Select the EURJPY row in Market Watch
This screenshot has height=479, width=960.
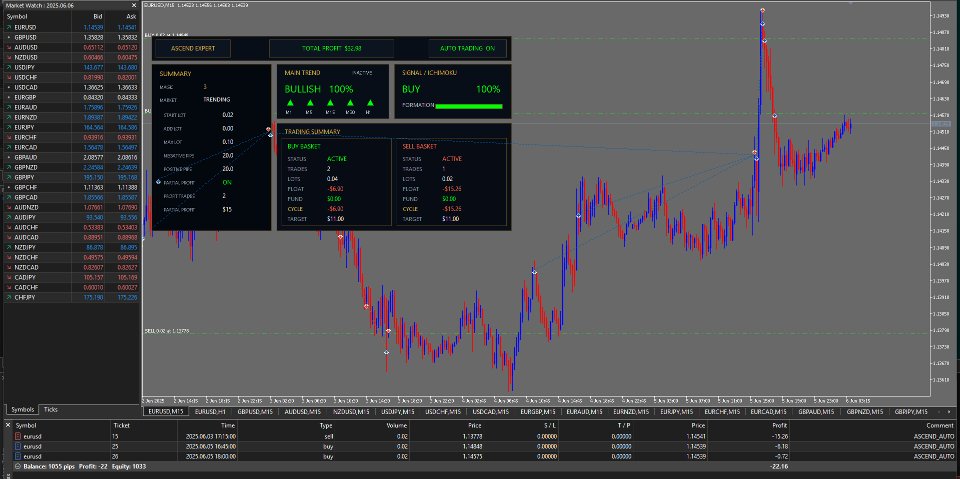coord(71,127)
